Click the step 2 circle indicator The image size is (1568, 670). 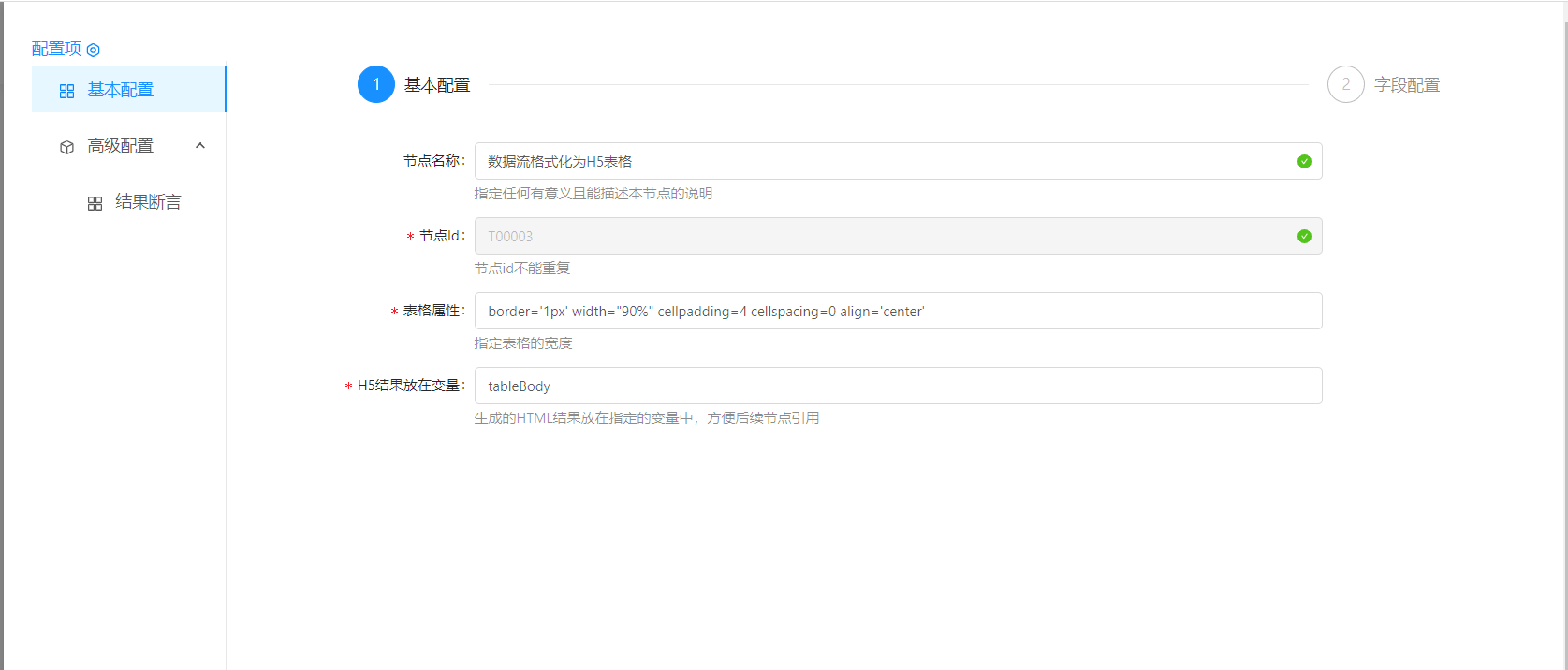tap(1345, 84)
